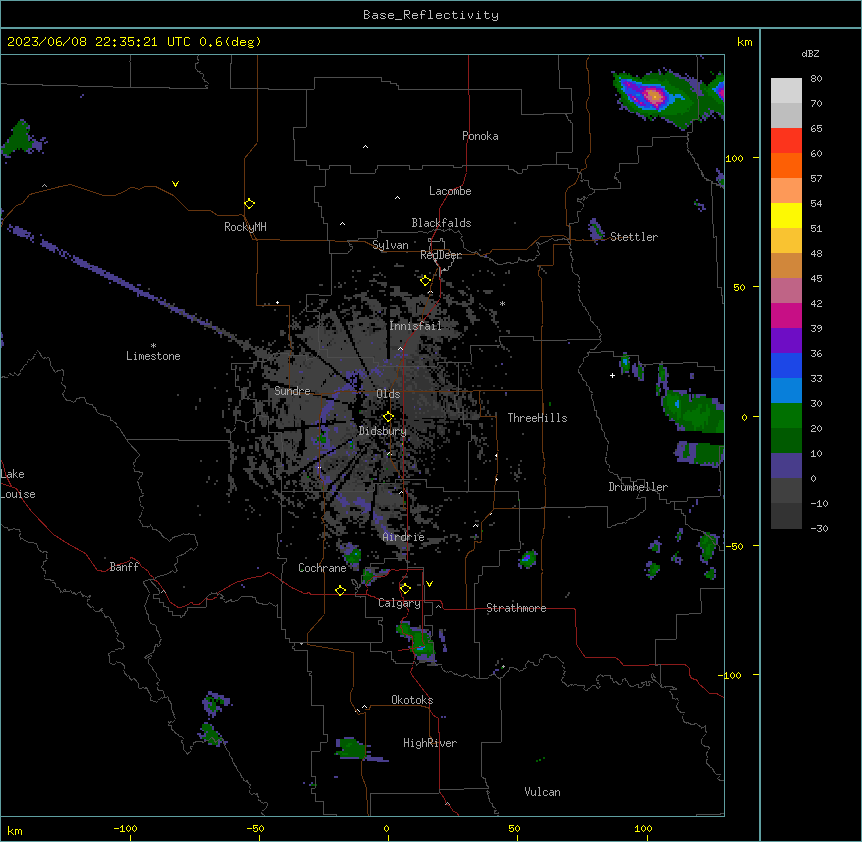The image size is (862, 842).
Task: Select the purple legend band between 39 and 36
Action: click(786, 340)
